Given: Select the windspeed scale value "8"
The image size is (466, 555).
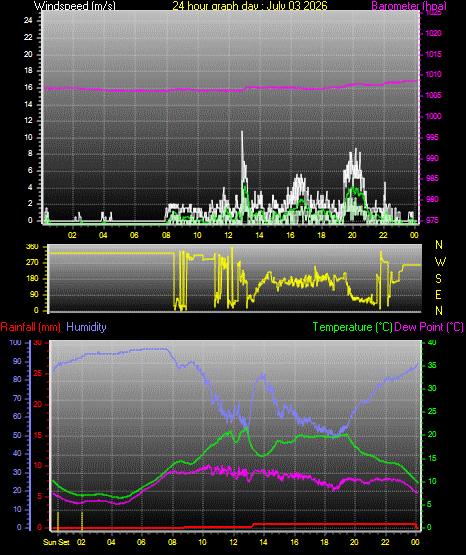Looking at the screenshot, I should click(x=30, y=153).
